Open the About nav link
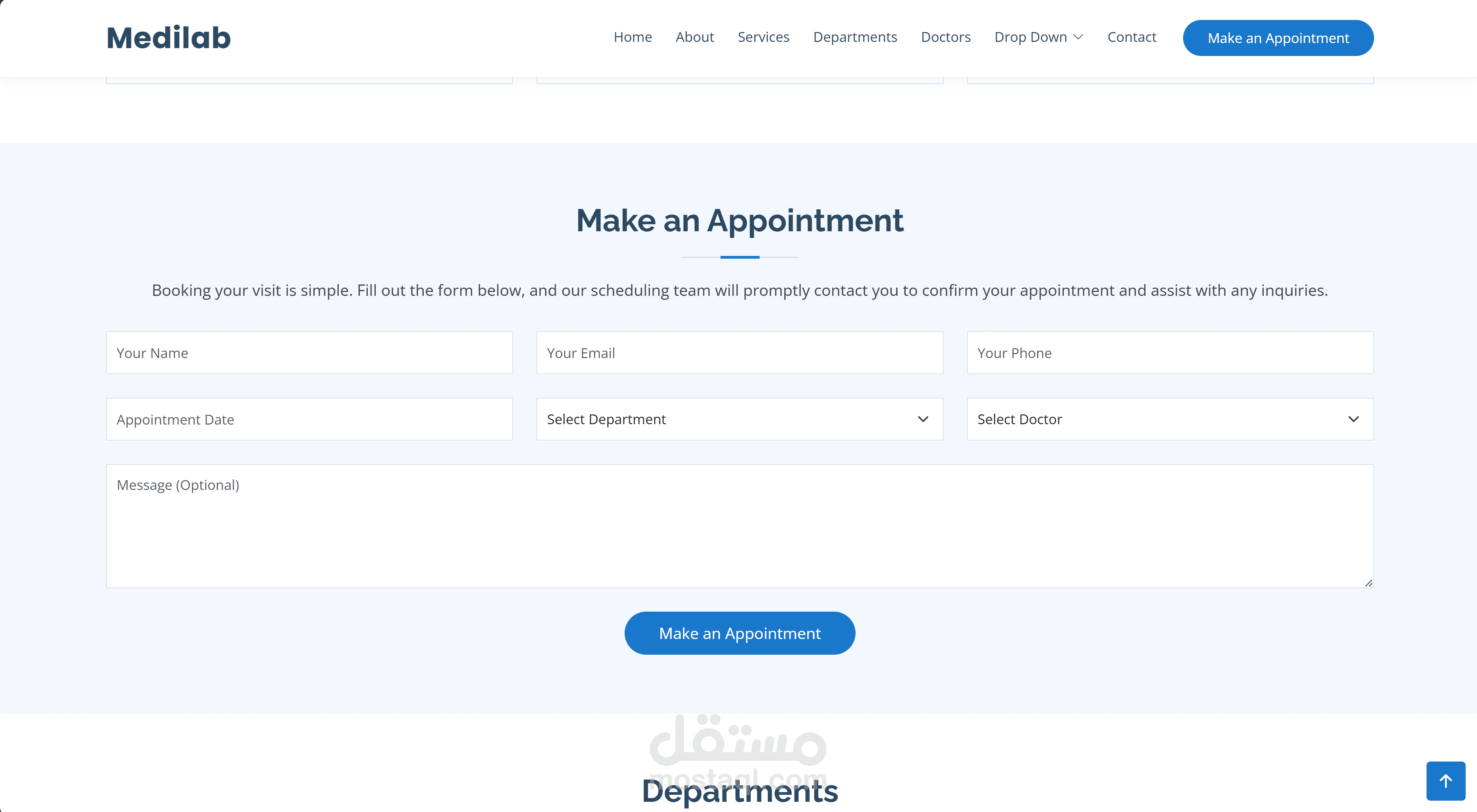1477x812 pixels. coord(694,37)
